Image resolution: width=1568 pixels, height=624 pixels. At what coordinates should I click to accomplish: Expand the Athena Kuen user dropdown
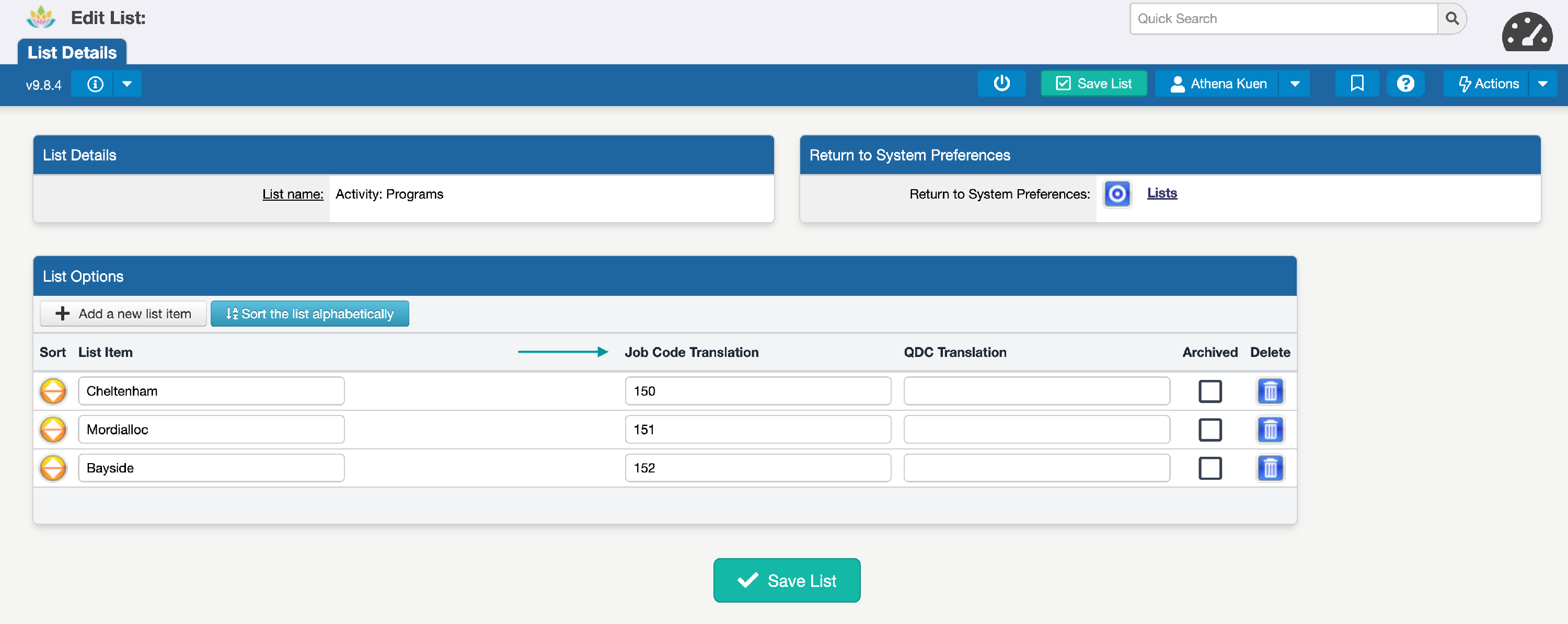point(1295,84)
